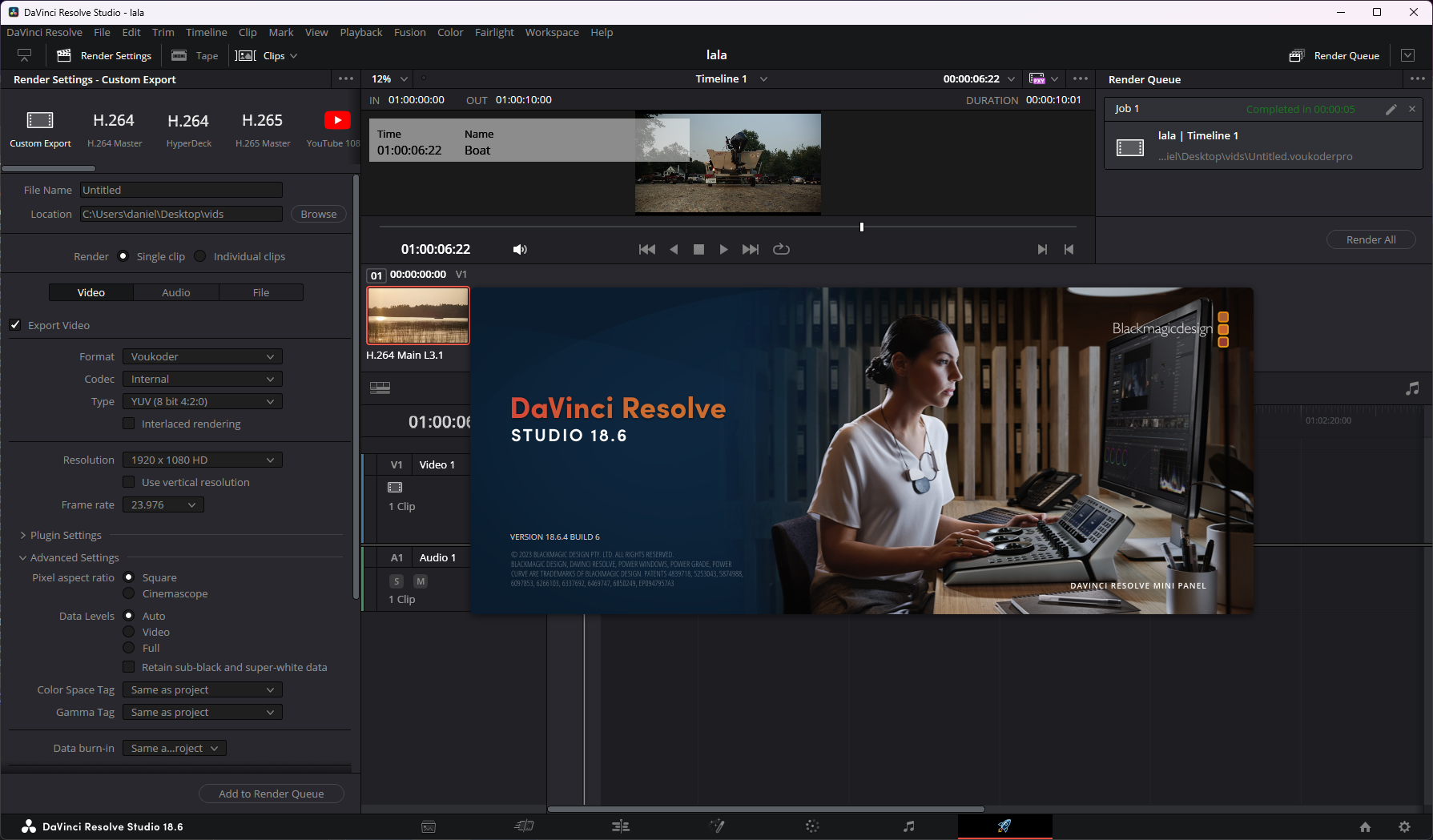Open the Resolution dropdown
Screen dimensions: 1433x840
202,460
